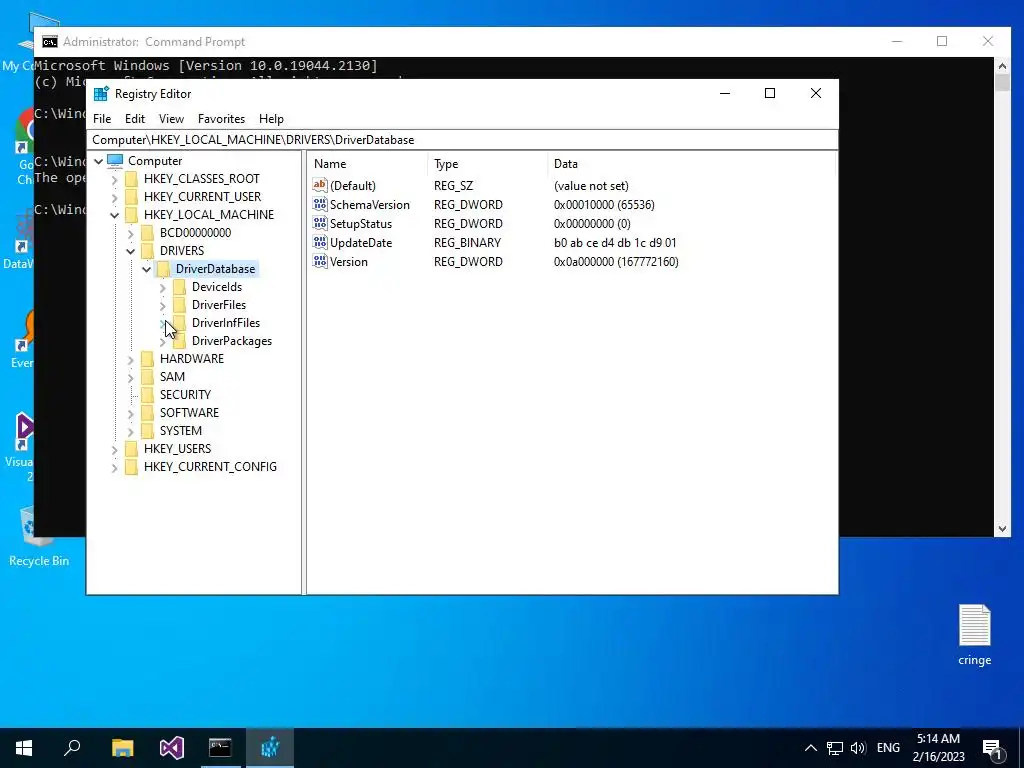Select the SECURITY folder icon
1024x768 pixels.
coord(148,395)
